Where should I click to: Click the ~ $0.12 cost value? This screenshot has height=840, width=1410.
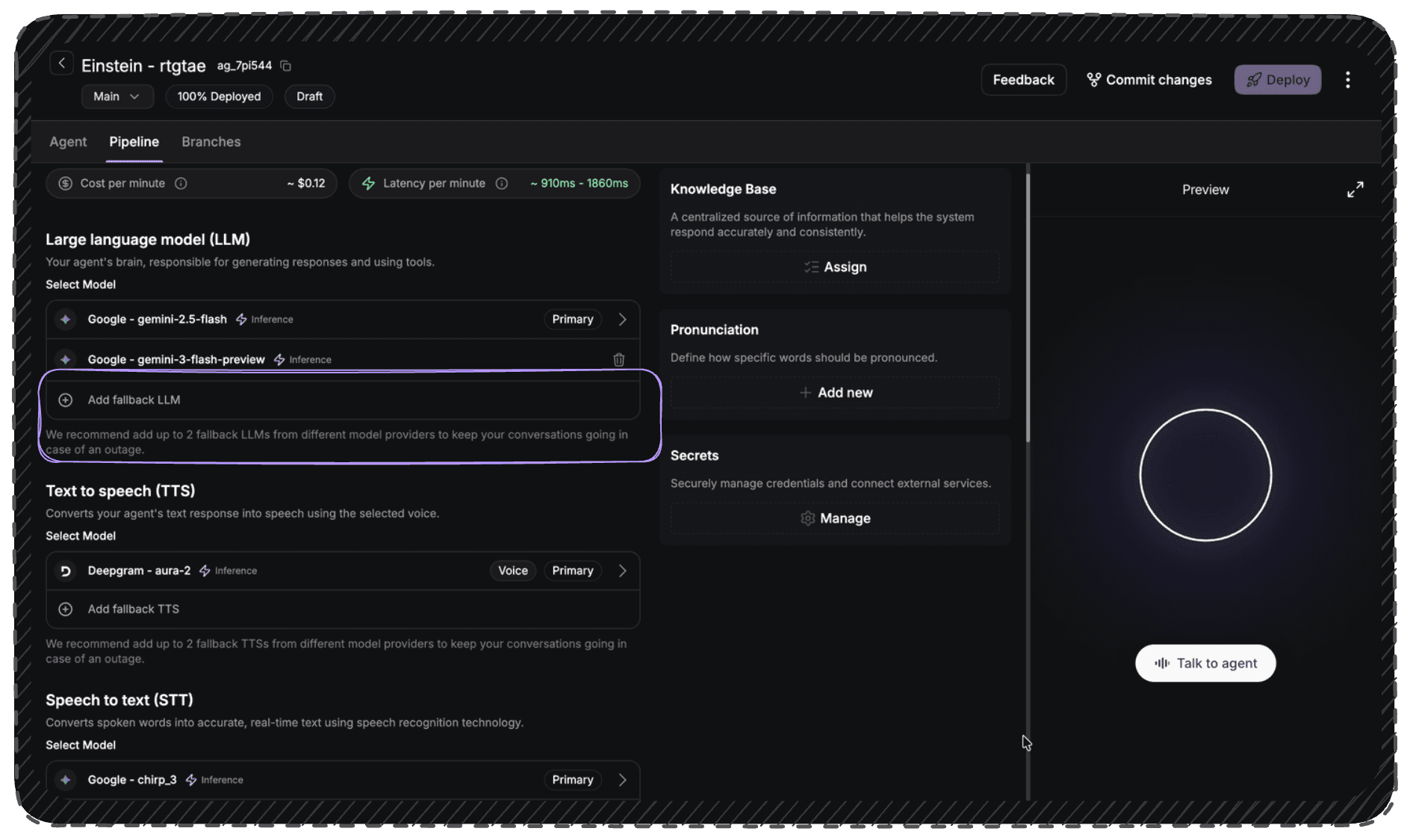point(306,184)
